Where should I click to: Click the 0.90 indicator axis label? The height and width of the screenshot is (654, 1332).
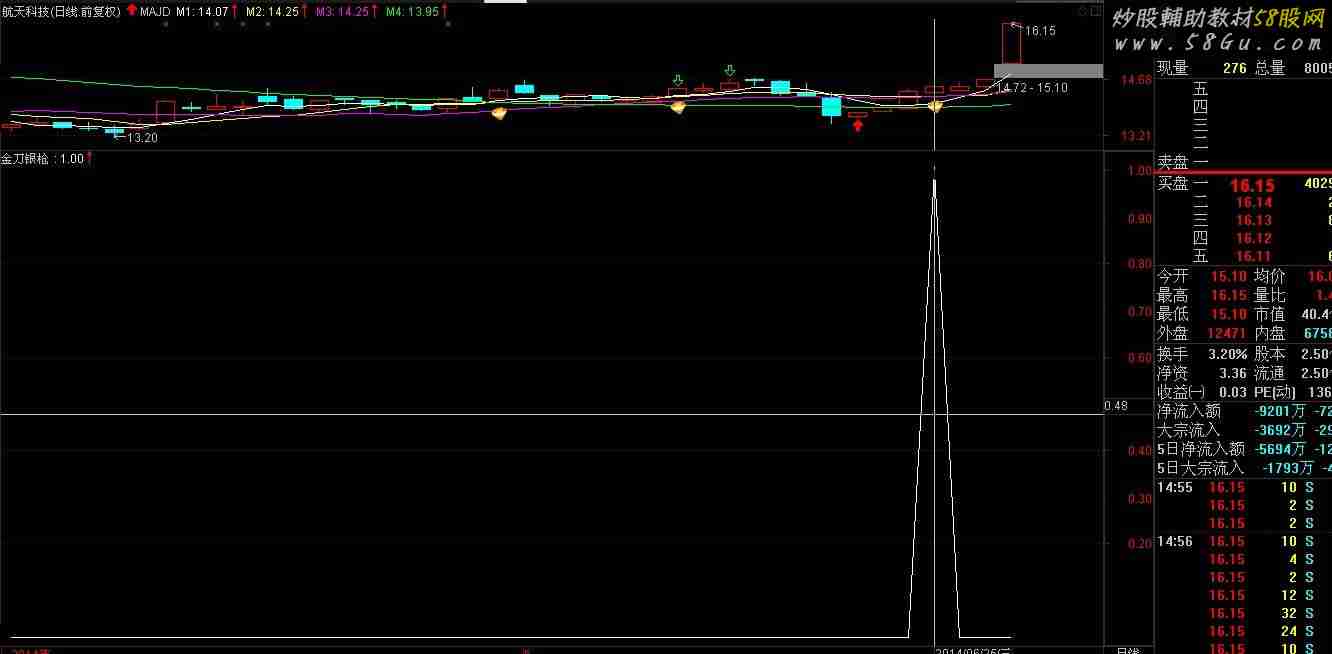point(1139,218)
